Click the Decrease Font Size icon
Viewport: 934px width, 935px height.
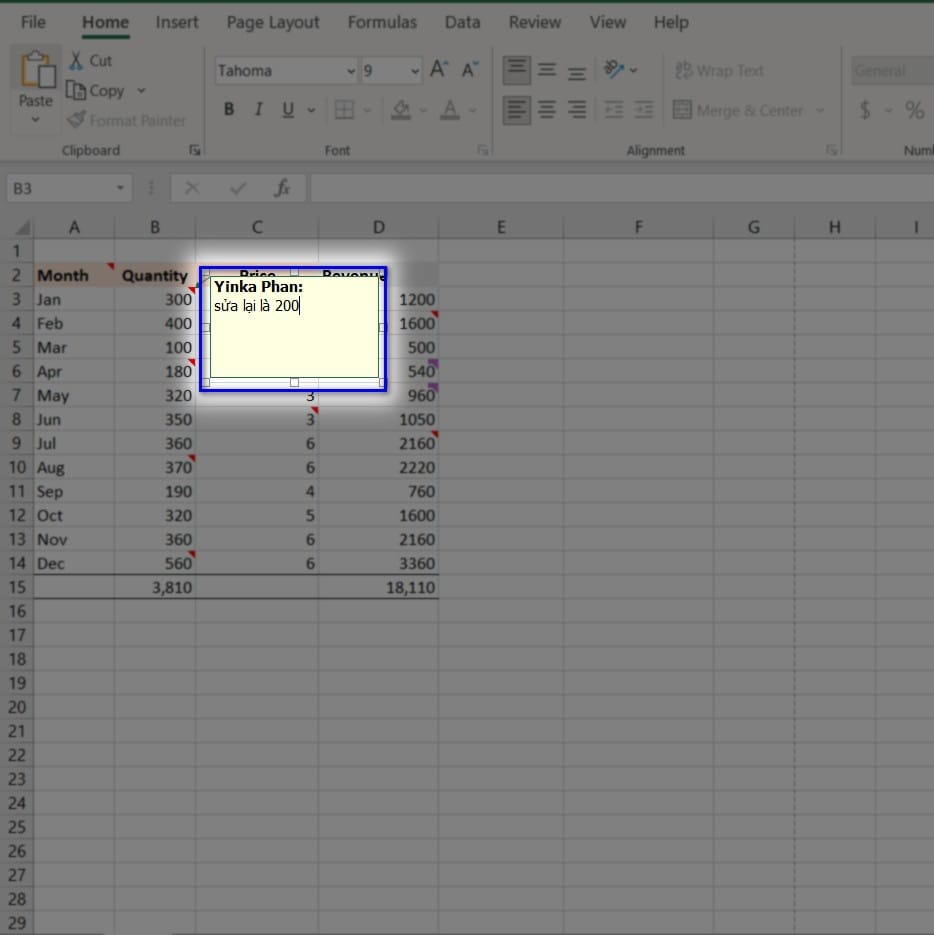[470, 69]
